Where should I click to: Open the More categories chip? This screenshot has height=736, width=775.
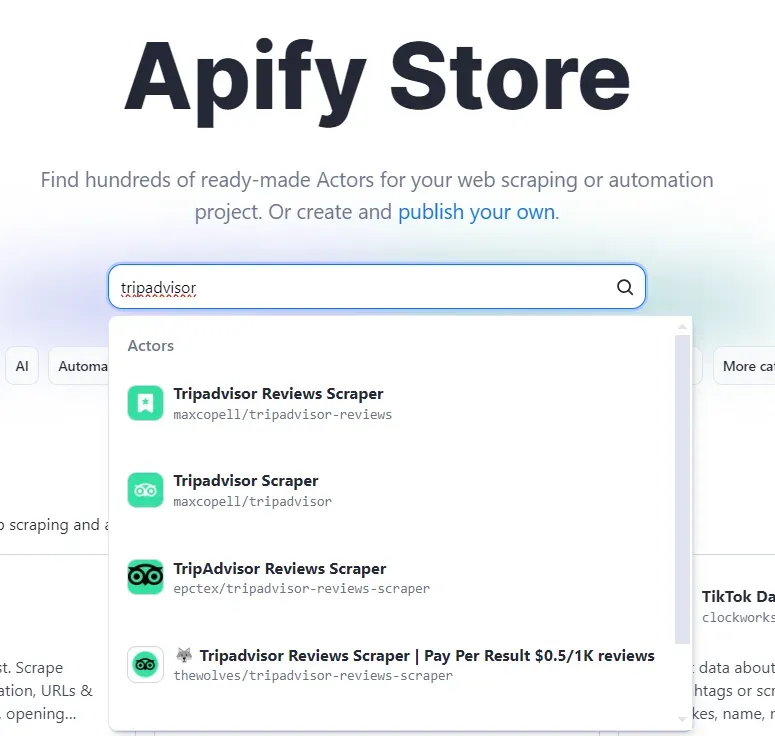(744, 366)
